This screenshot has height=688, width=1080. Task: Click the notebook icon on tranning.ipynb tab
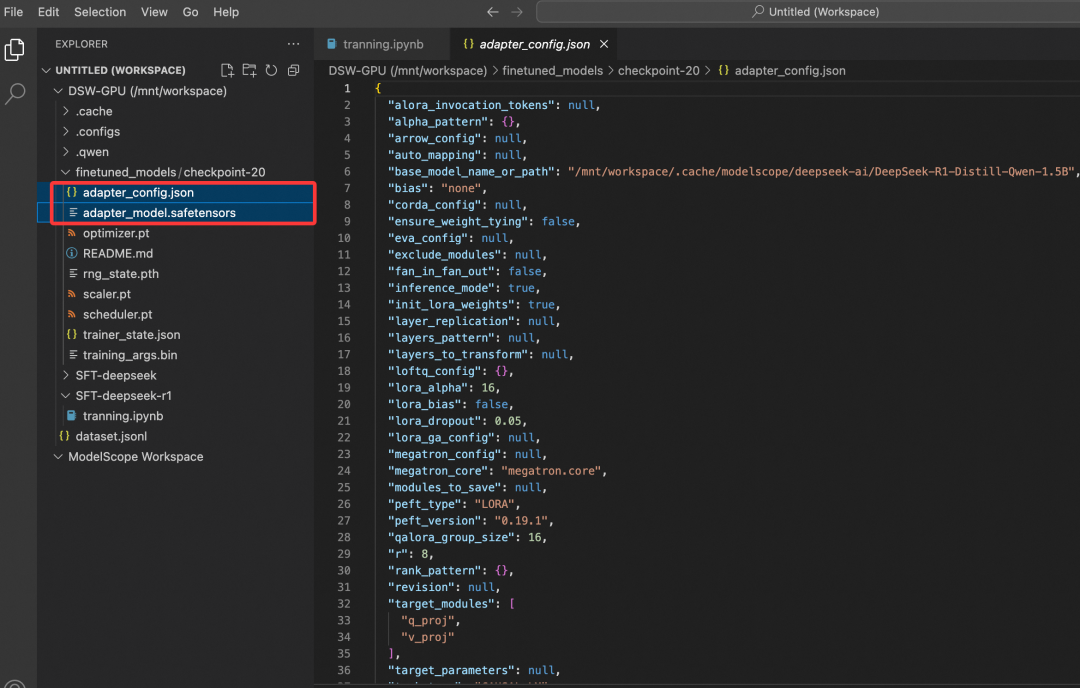coord(331,44)
